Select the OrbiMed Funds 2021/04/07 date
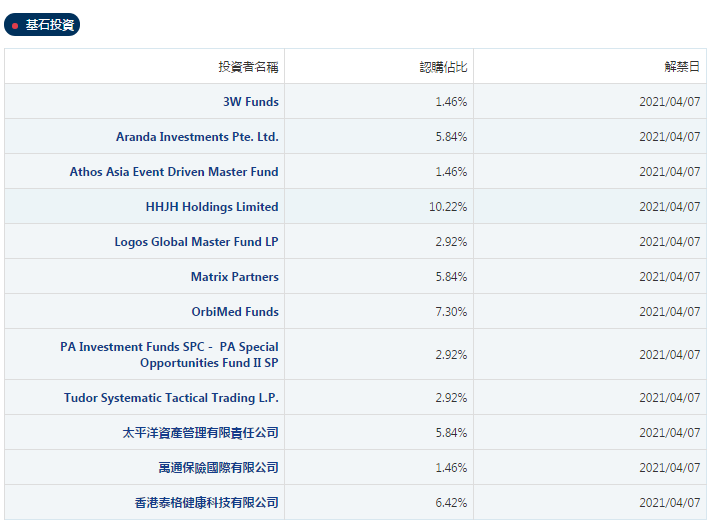 [670, 311]
